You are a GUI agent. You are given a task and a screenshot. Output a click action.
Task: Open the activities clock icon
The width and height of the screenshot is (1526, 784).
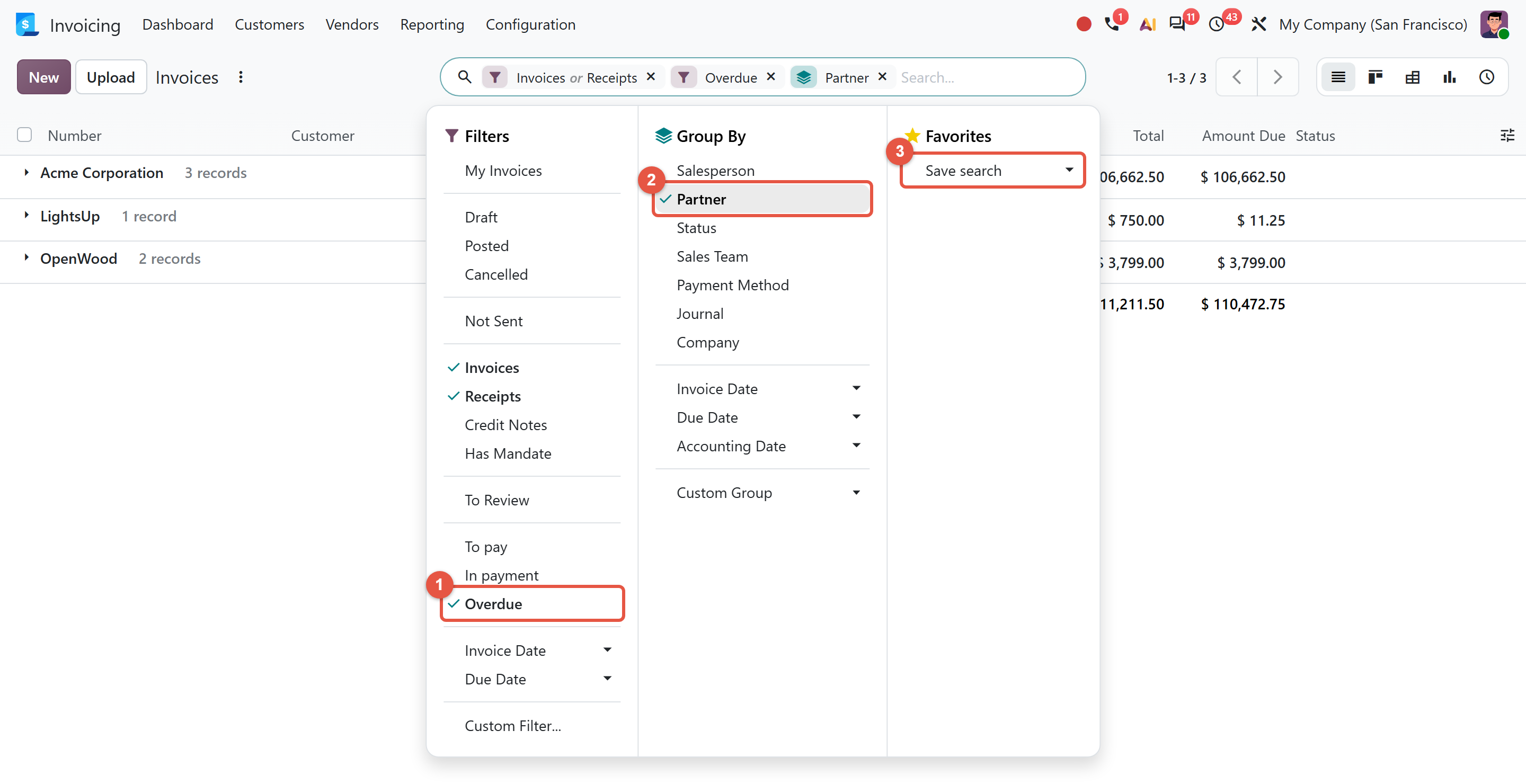(x=1216, y=24)
